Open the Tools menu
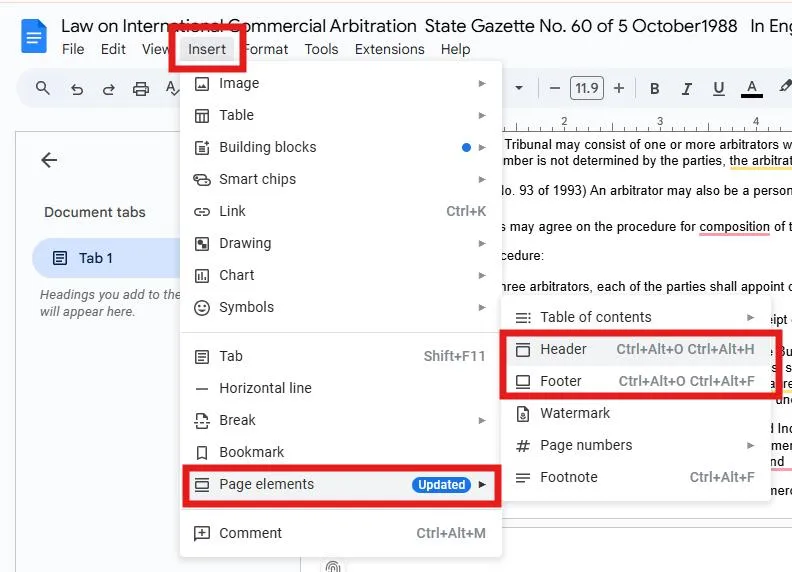The width and height of the screenshot is (792, 572). click(x=321, y=49)
